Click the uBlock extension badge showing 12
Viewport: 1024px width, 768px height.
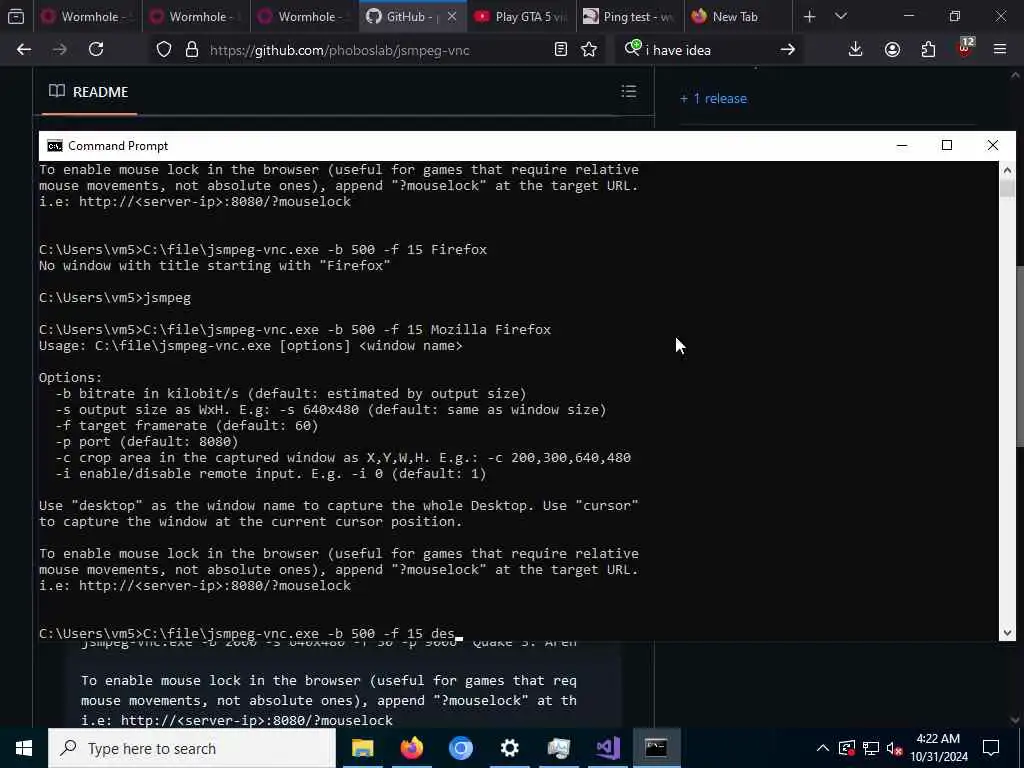[x=965, y=48]
